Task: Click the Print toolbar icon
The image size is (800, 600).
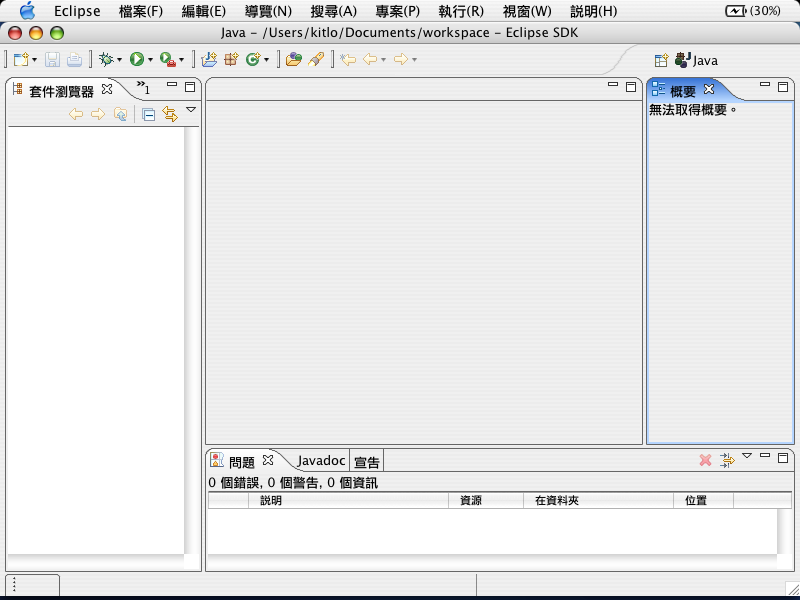Action: tap(74, 60)
